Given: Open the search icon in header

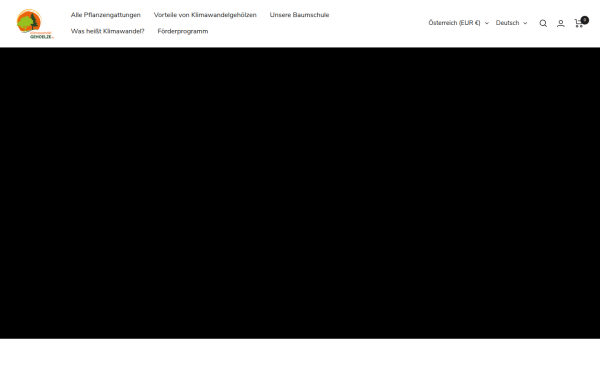Looking at the screenshot, I should 543,23.
